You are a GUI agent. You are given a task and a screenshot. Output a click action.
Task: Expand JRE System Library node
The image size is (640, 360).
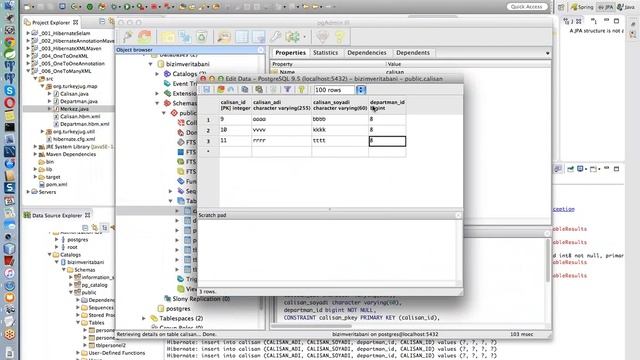pos(35,147)
